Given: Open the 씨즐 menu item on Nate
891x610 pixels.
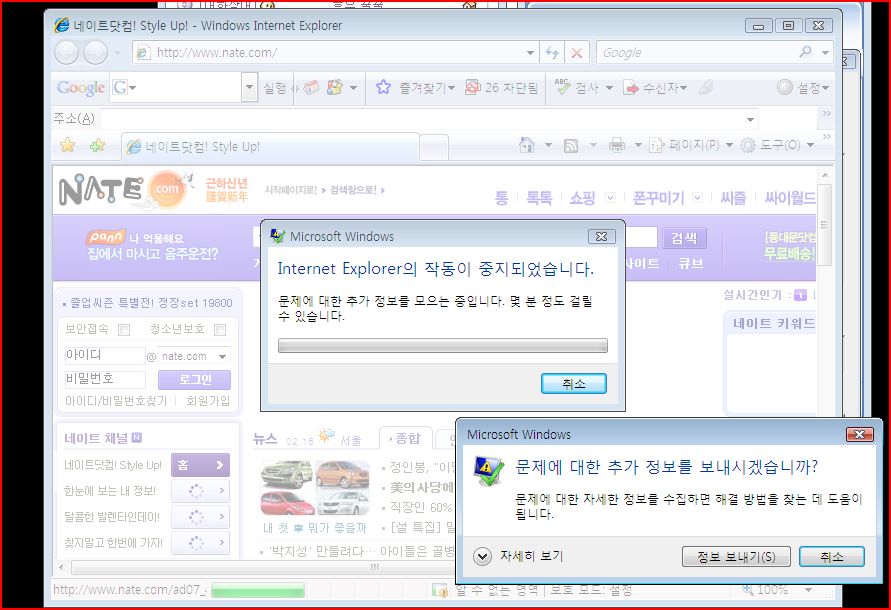Looking at the screenshot, I should pos(733,198).
